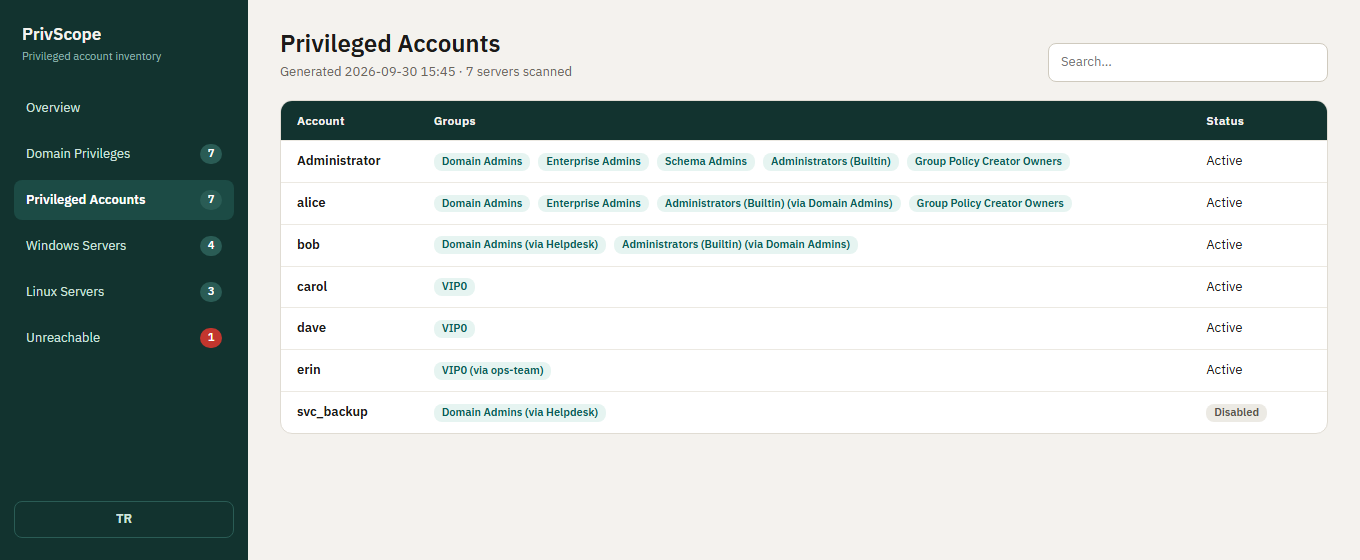Focus the Search input field

[x=1188, y=62]
